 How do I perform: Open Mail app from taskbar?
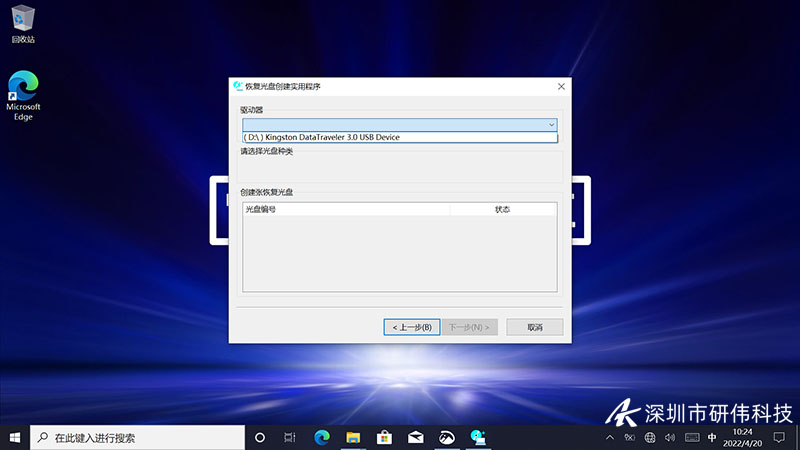[x=415, y=438]
